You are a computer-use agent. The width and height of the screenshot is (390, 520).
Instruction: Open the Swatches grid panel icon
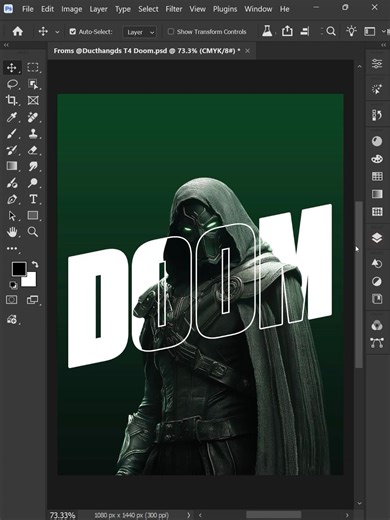[x=377, y=176]
